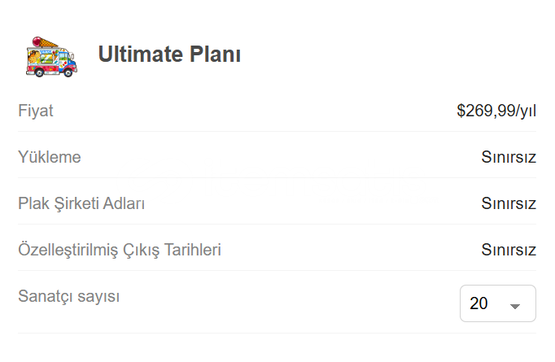This screenshot has height=362, width=555.
Task: Click the Fiyat row label
Action: (35, 111)
